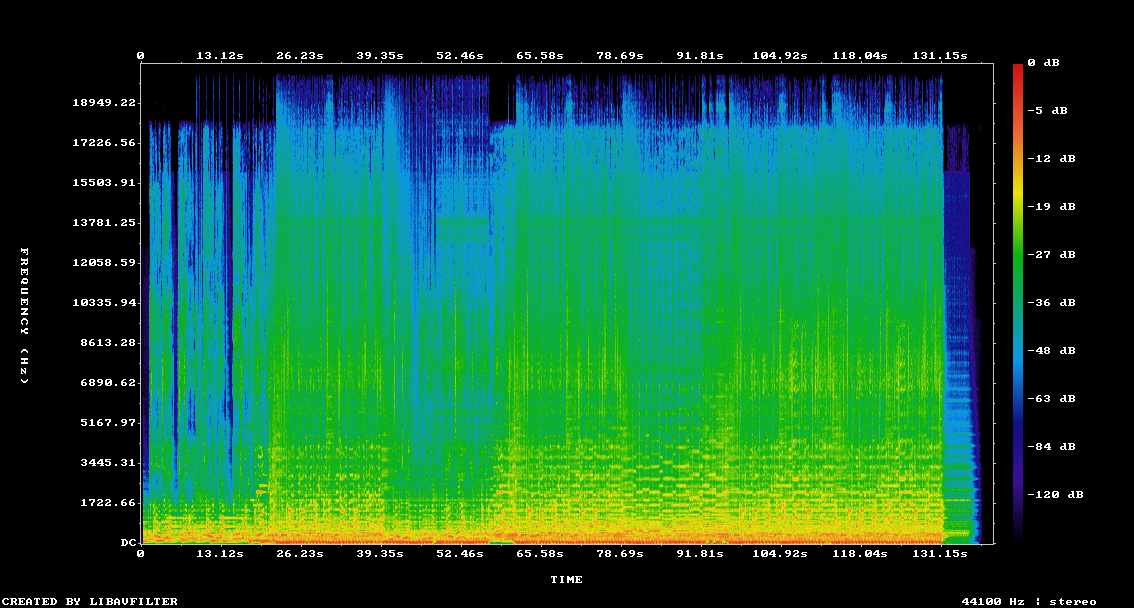Click the 18949.22 frequency axis label
Viewport: 1134px width, 608px height.
click(104, 103)
